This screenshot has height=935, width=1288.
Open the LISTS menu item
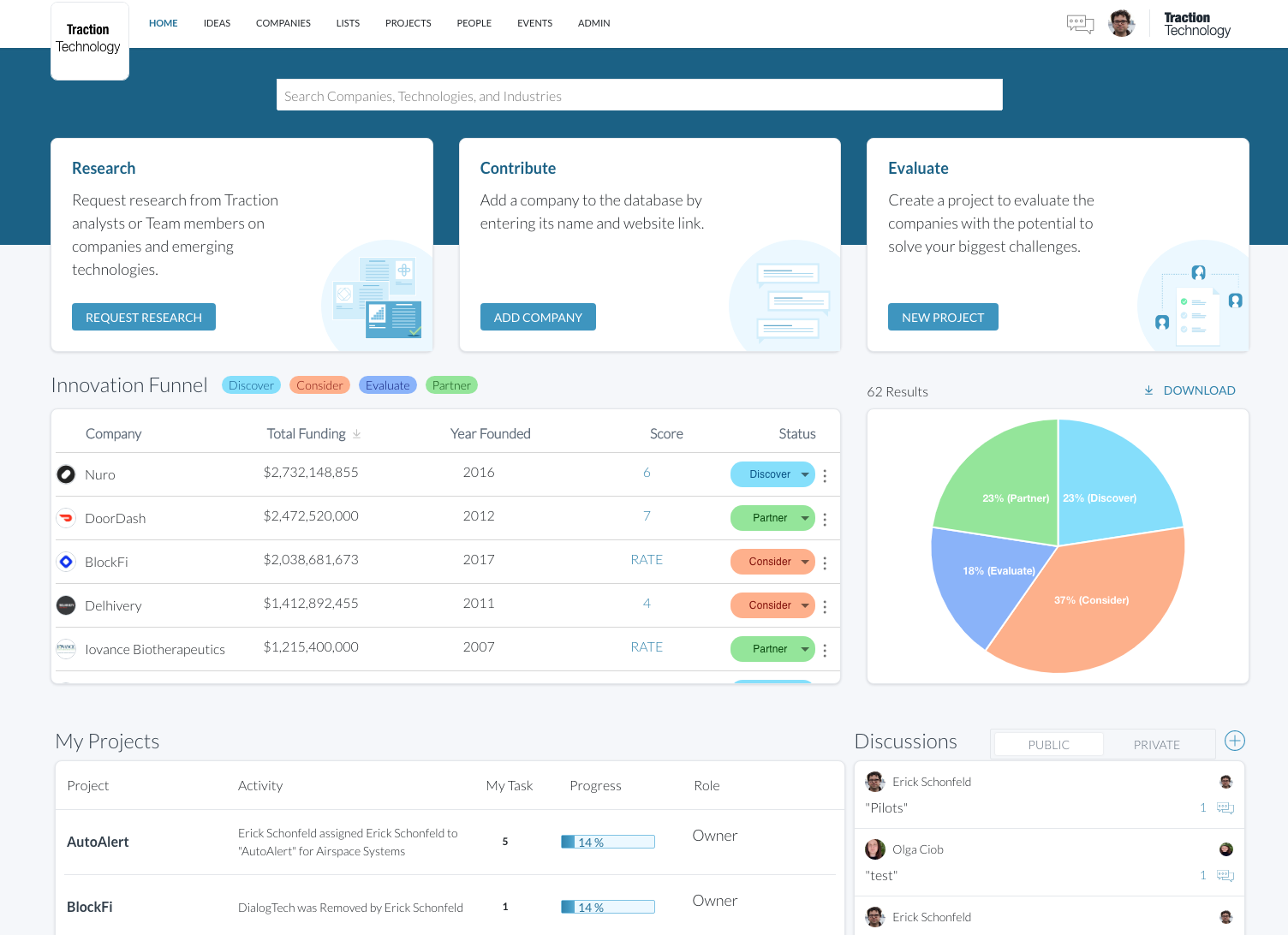click(348, 23)
